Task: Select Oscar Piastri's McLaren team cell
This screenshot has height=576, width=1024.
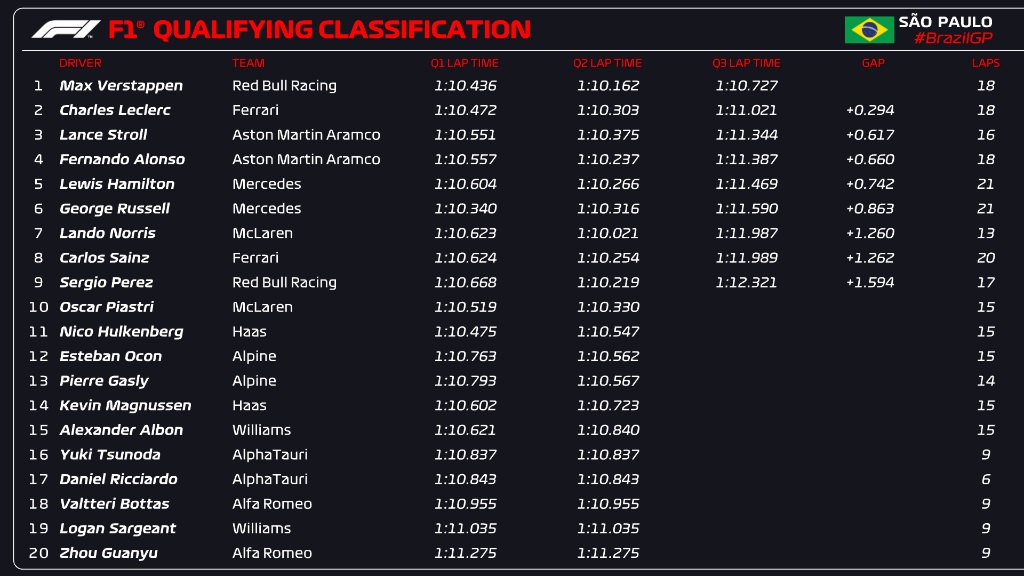Action: pyautogui.click(x=263, y=307)
